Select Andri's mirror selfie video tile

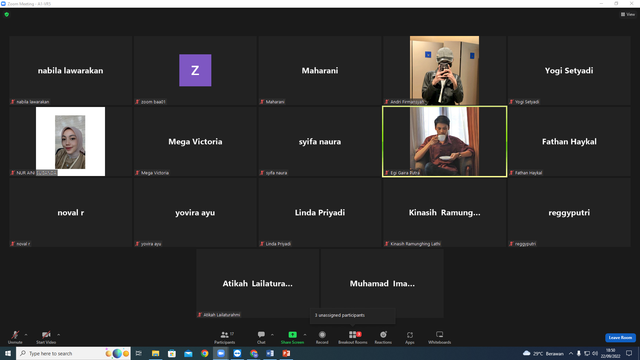pyautogui.click(x=444, y=70)
